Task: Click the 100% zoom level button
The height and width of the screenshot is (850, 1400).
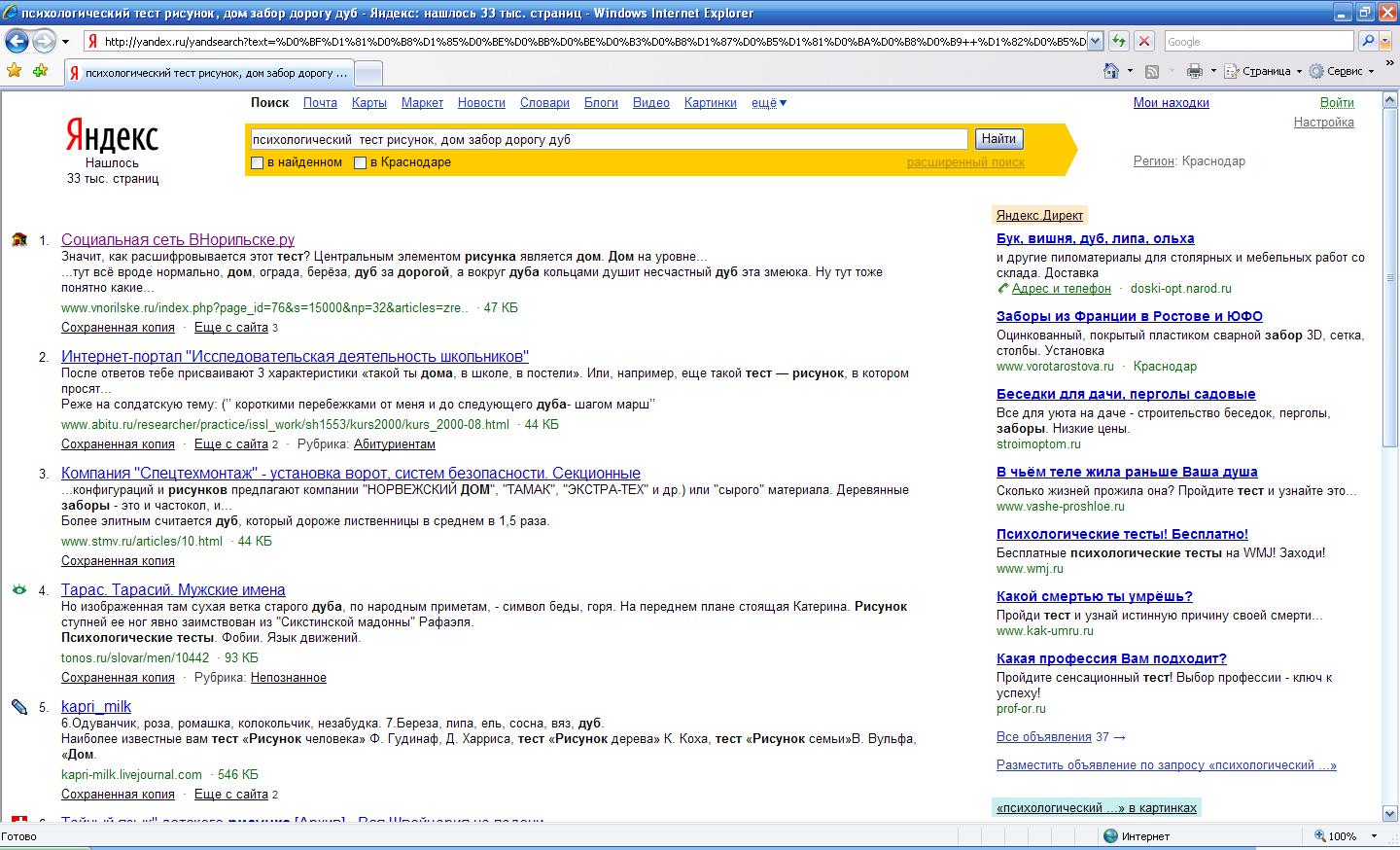Action: 1336,835
